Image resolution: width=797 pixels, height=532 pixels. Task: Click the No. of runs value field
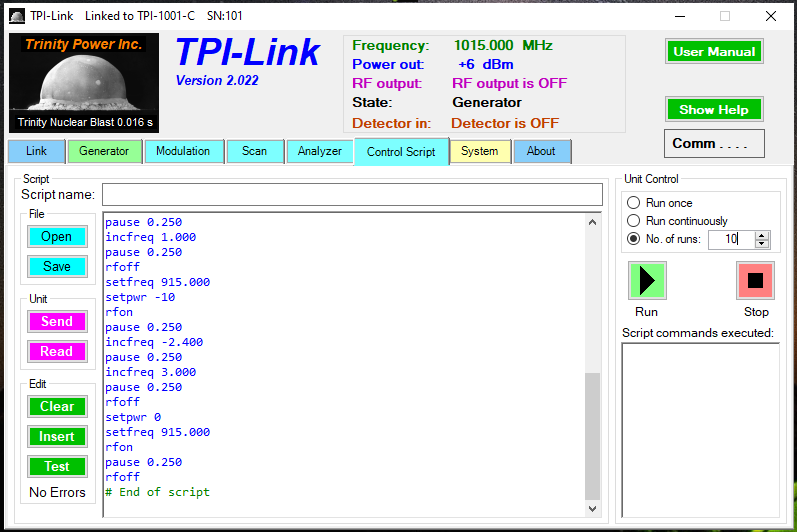click(x=732, y=239)
